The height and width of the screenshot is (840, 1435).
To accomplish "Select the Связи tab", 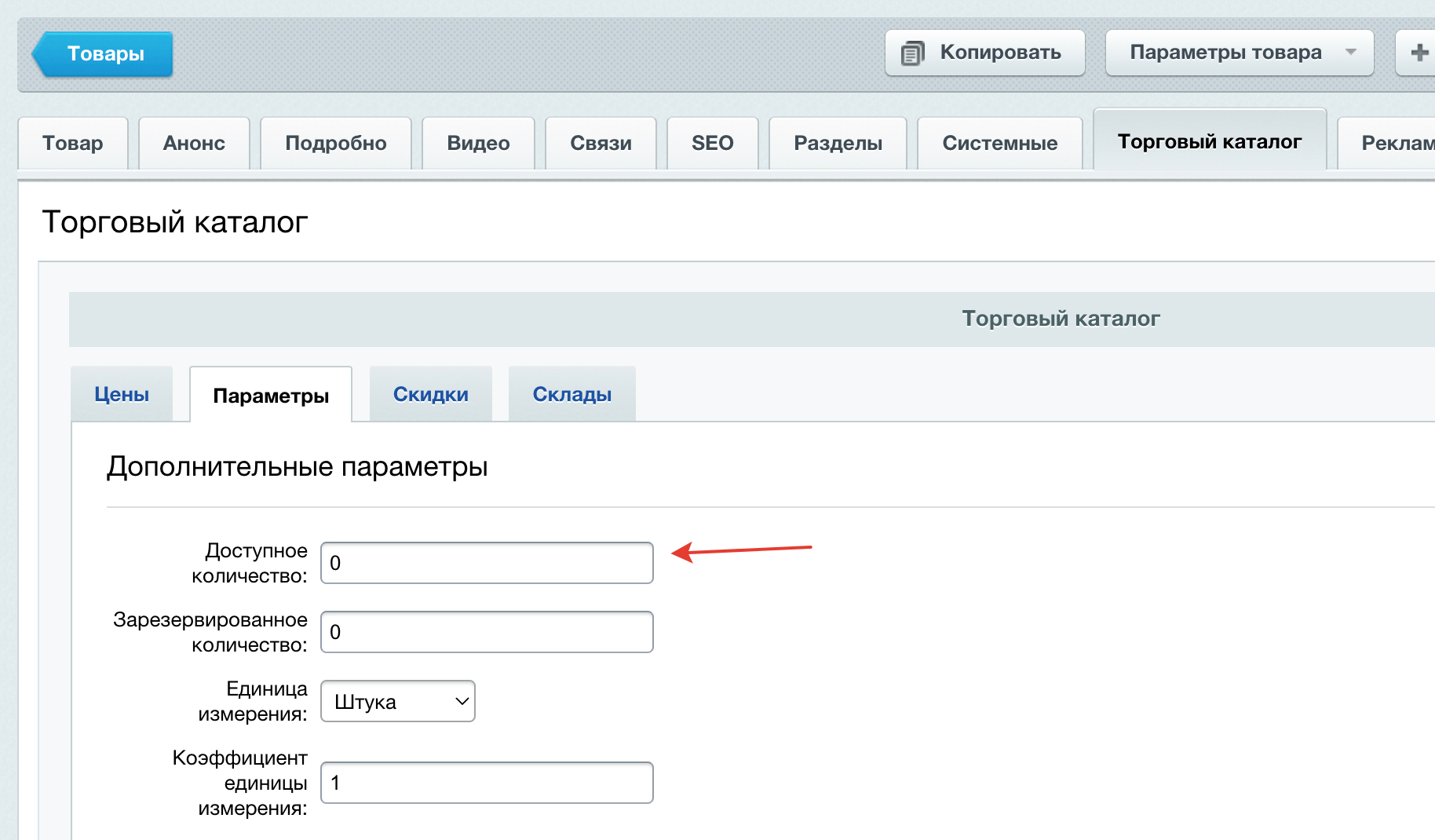I will [601, 143].
